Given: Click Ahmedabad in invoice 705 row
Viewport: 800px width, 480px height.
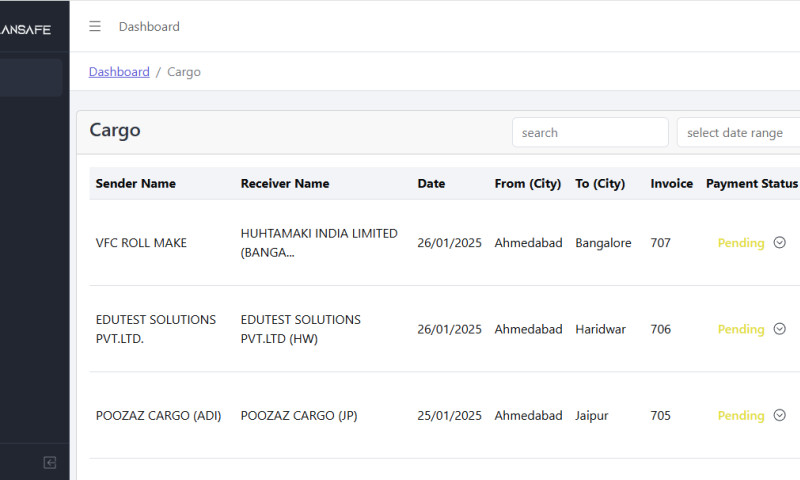Looking at the screenshot, I should 528,416.
